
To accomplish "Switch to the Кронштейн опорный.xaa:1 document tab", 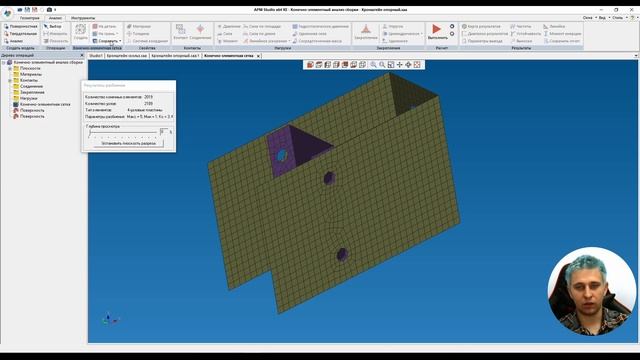I will pyautogui.click(x=175, y=56).
